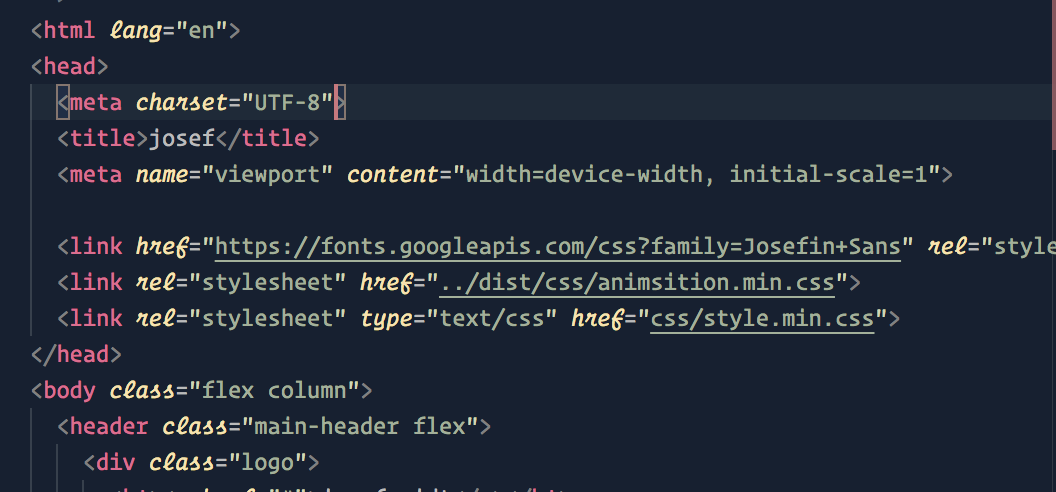Click the type attribute name
Image resolution: width=1056 pixels, height=492 pixels.
point(387,318)
